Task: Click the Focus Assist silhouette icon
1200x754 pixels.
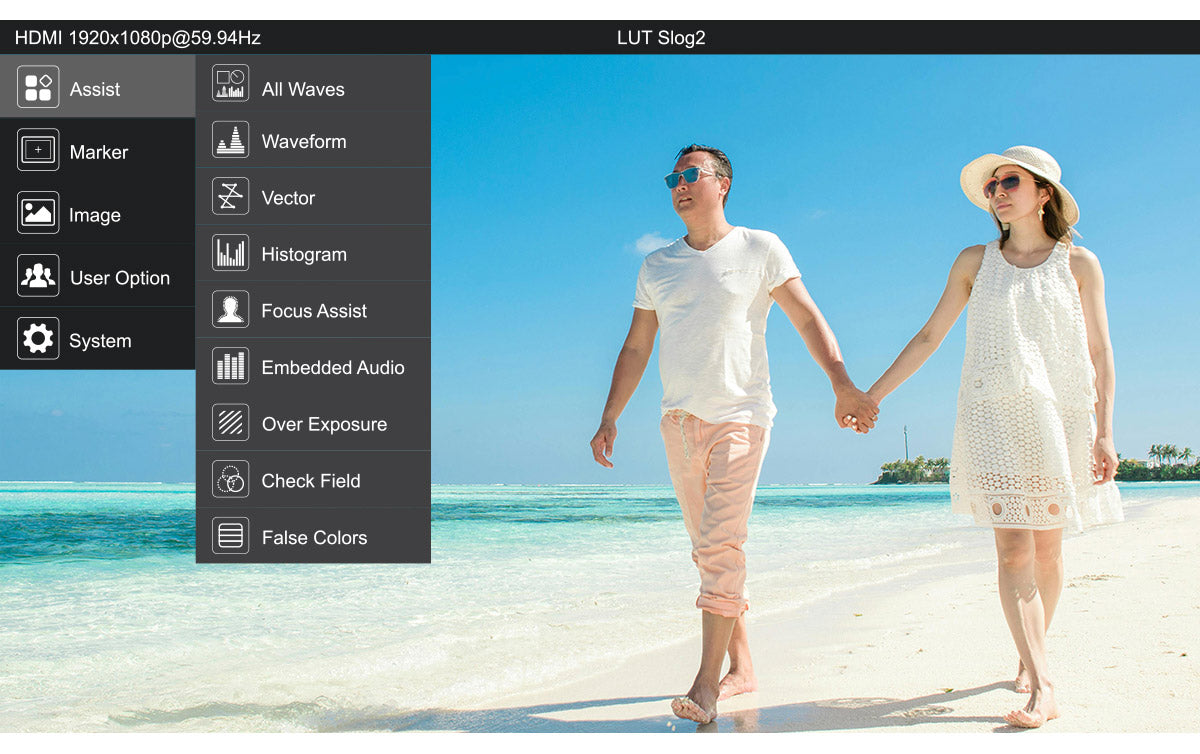Action: click(230, 310)
